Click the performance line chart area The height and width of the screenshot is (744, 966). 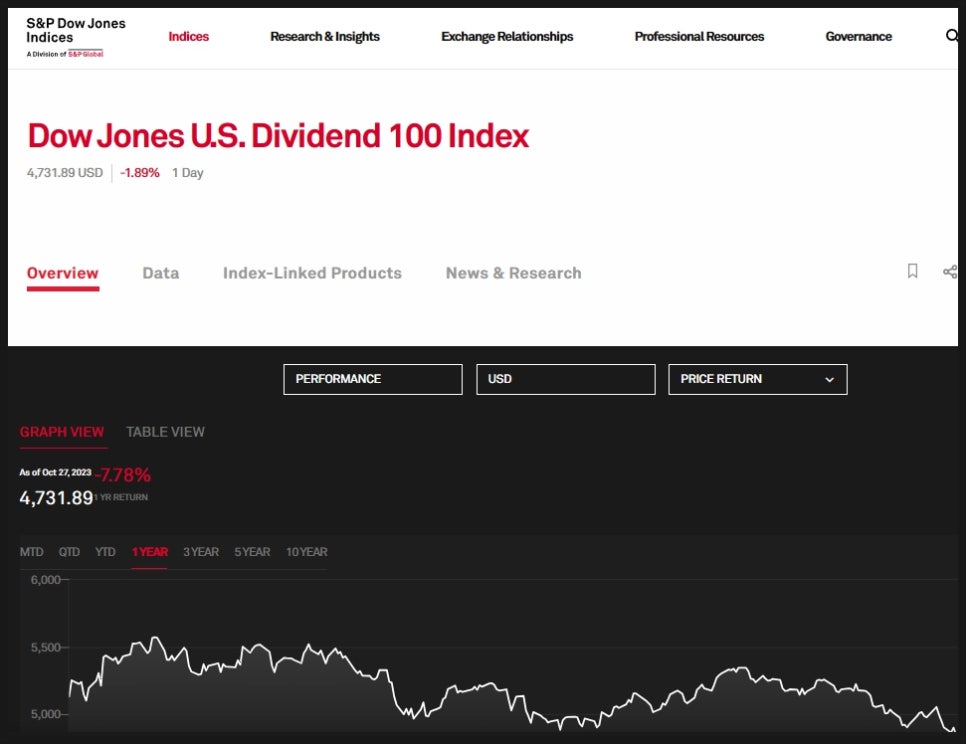(x=513, y=655)
